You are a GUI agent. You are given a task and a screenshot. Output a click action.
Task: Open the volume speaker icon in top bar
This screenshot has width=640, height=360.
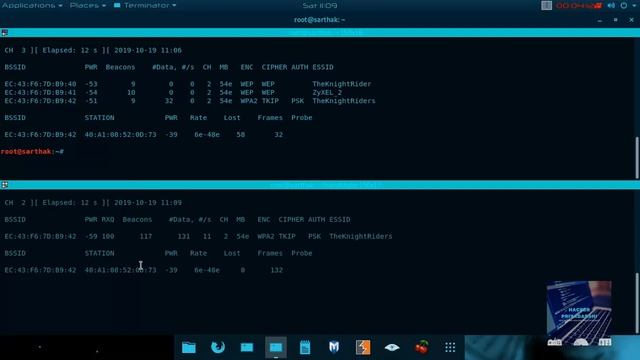point(611,5)
